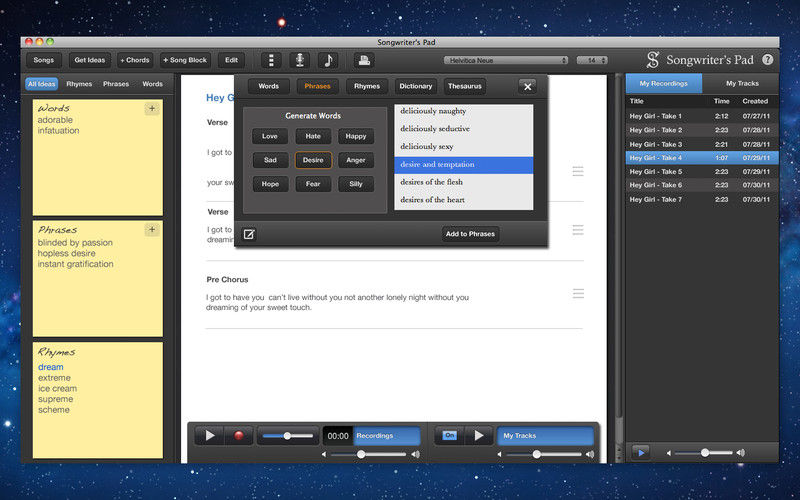The width and height of the screenshot is (800, 500).
Task: Click the red record button
Action: click(238, 436)
